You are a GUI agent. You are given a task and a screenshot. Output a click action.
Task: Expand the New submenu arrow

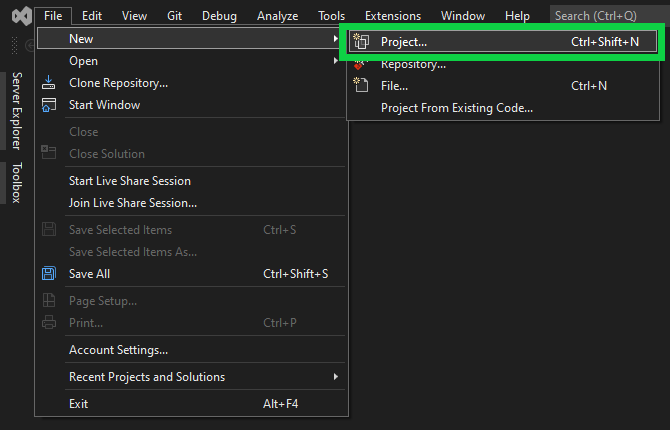[336, 39]
